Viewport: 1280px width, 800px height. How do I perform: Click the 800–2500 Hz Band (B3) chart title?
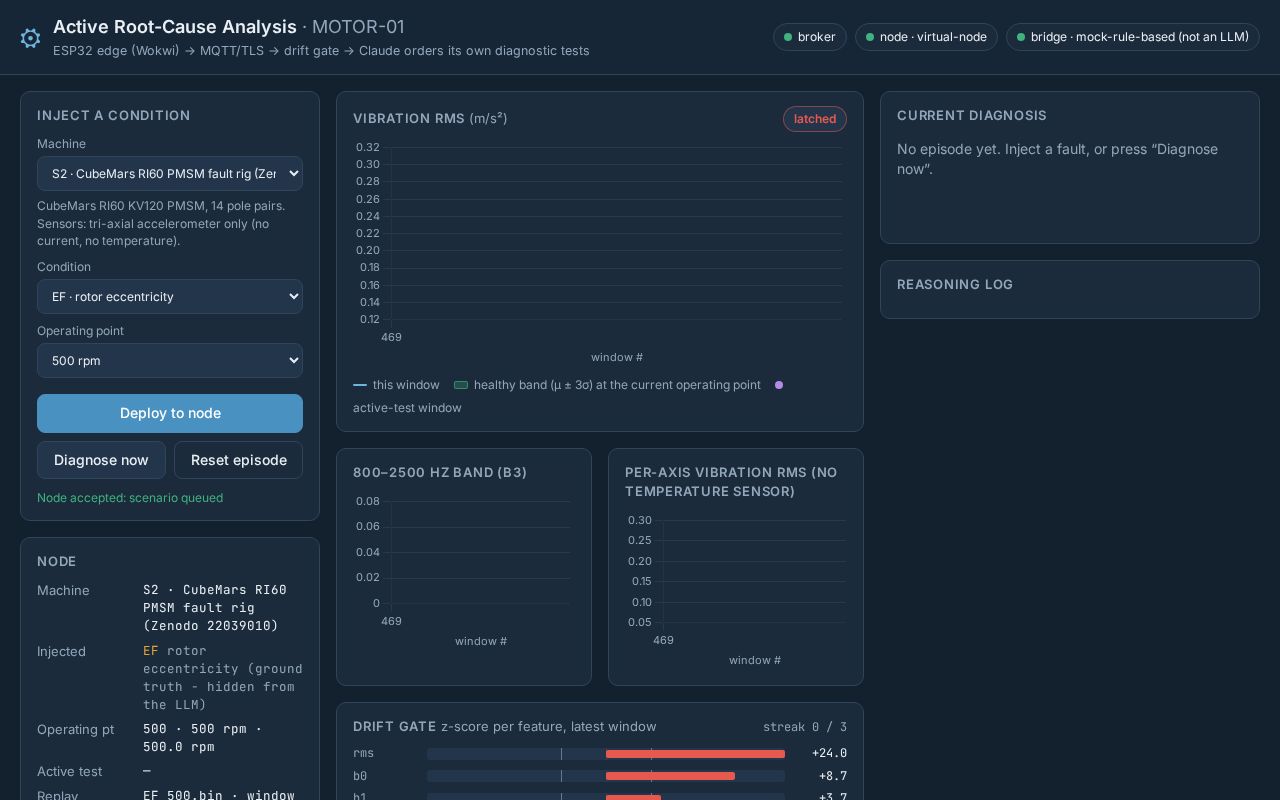point(440,472)
